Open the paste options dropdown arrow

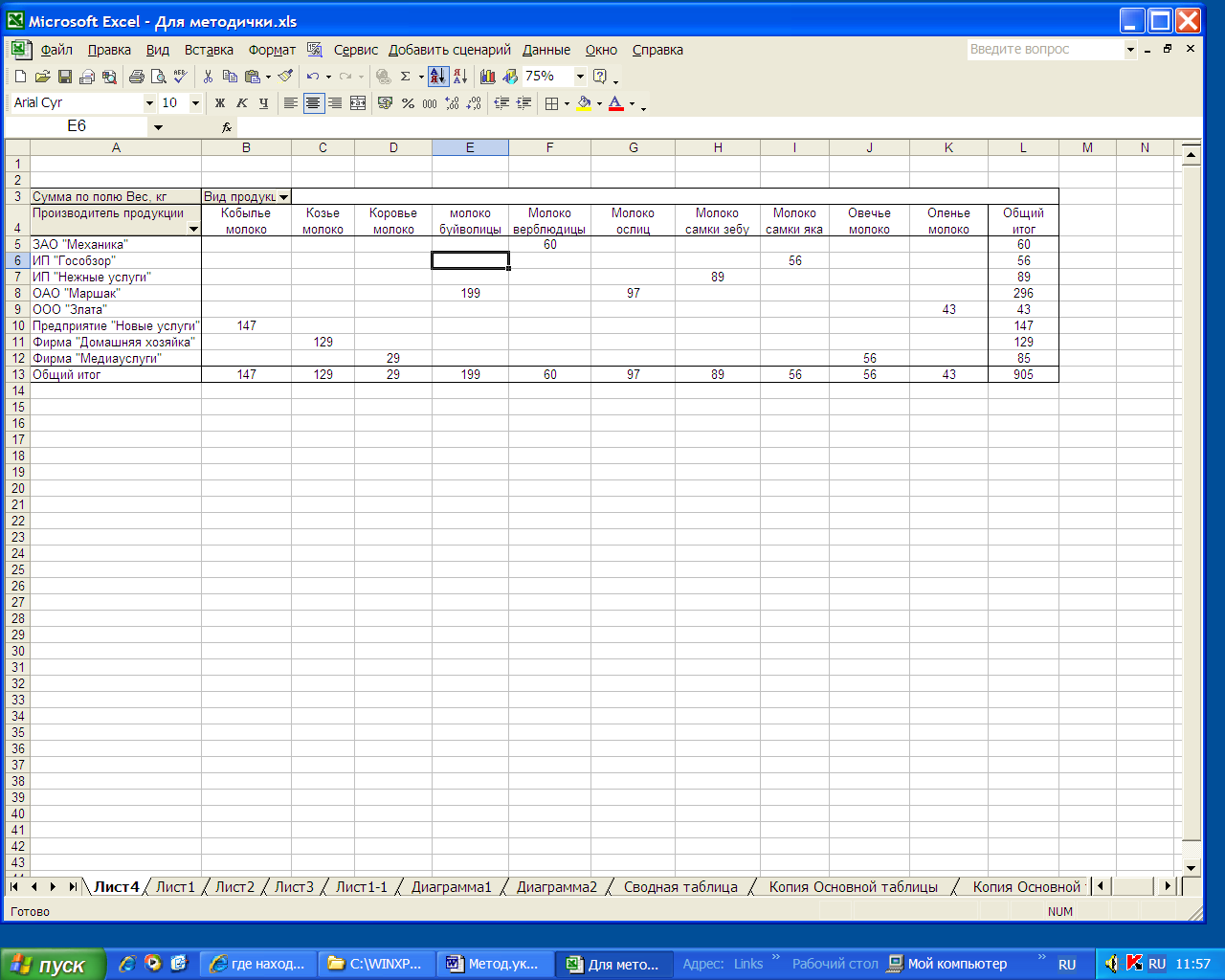pos(268,77)
